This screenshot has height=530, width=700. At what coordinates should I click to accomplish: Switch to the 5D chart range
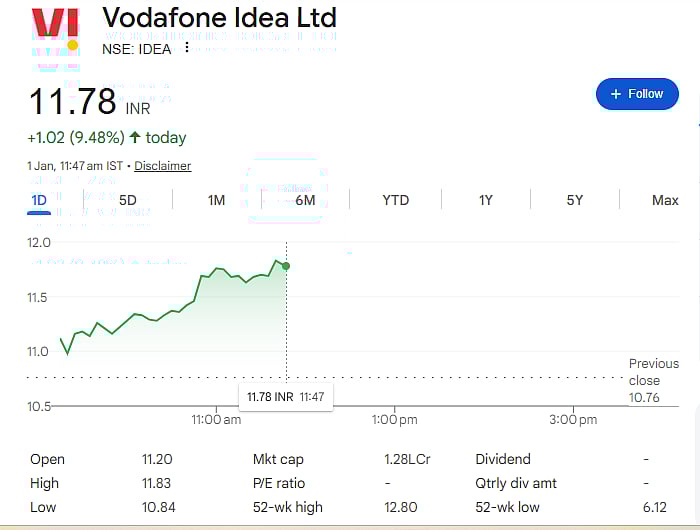click(x=128, y=200)
